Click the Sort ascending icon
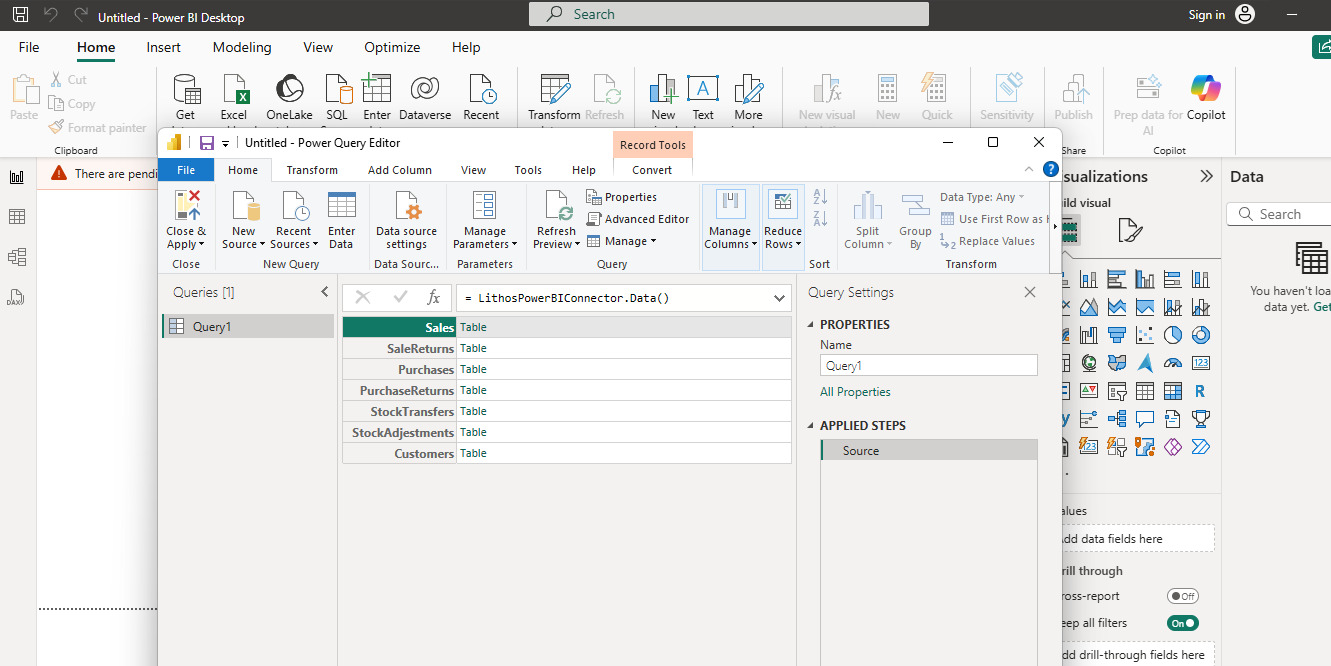 click(x=820, y=197)
